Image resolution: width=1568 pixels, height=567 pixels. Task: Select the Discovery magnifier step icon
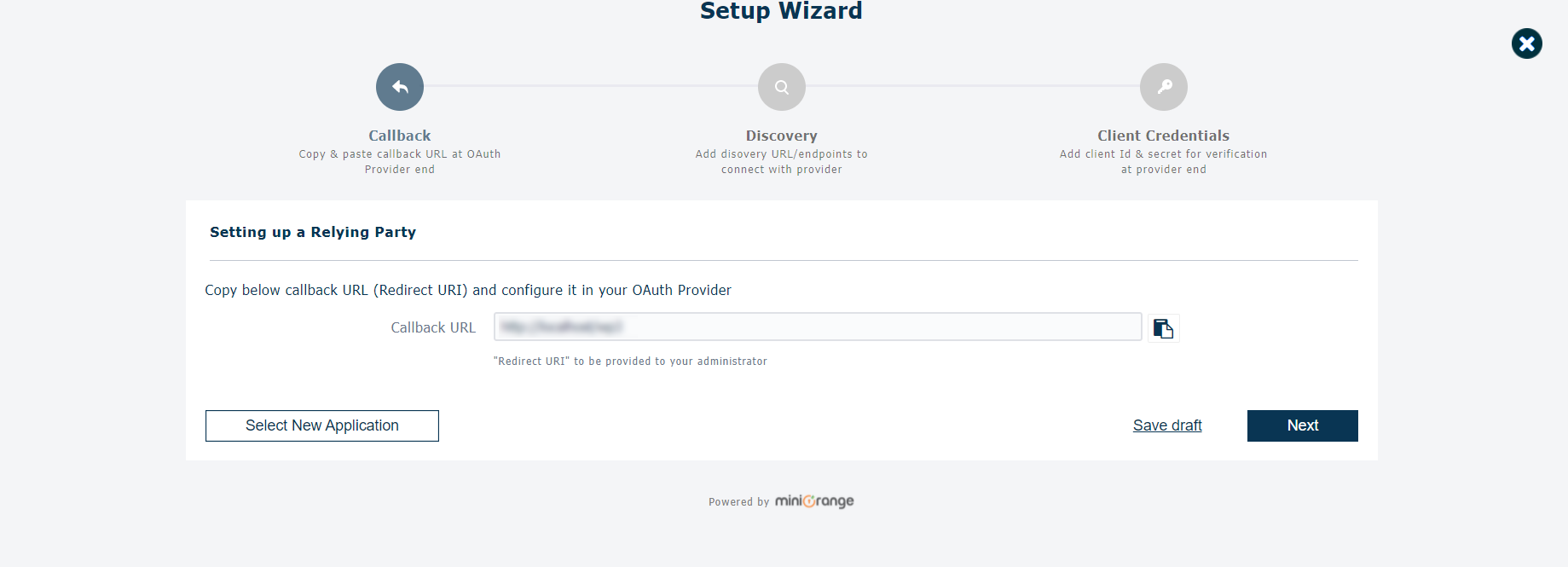click(x=782, y=87)
